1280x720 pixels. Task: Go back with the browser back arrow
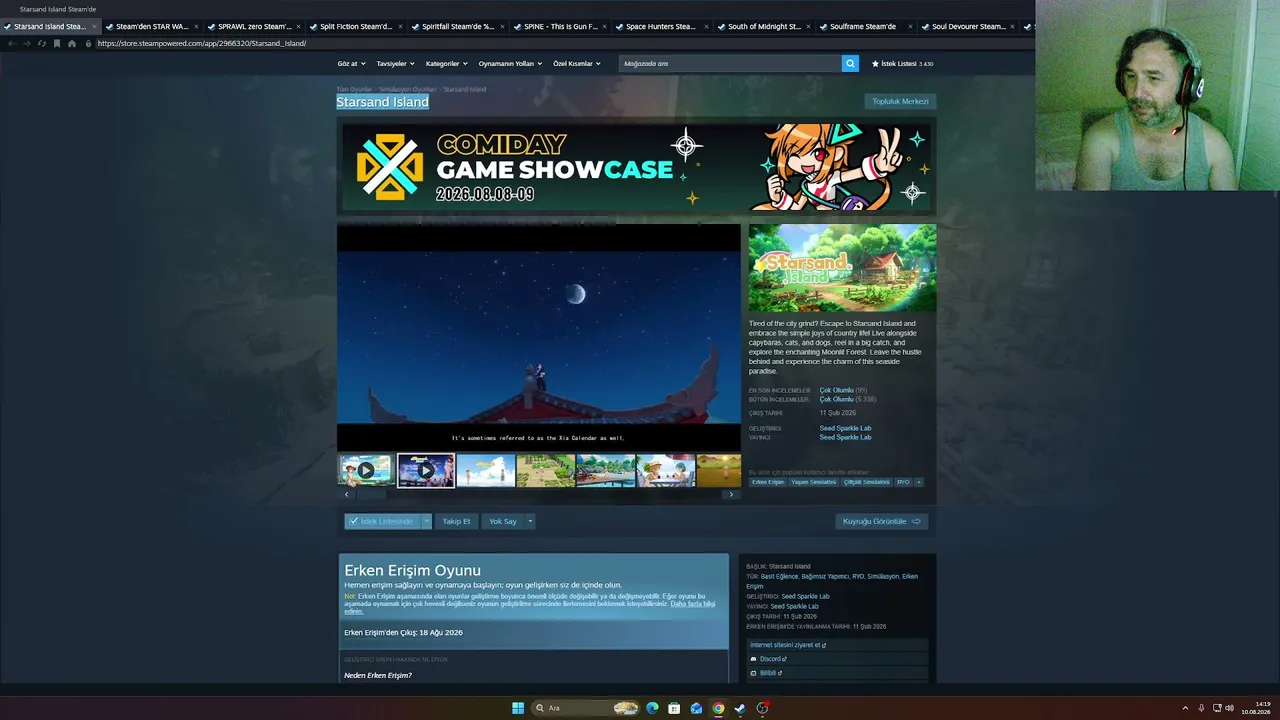click(12, 43)
